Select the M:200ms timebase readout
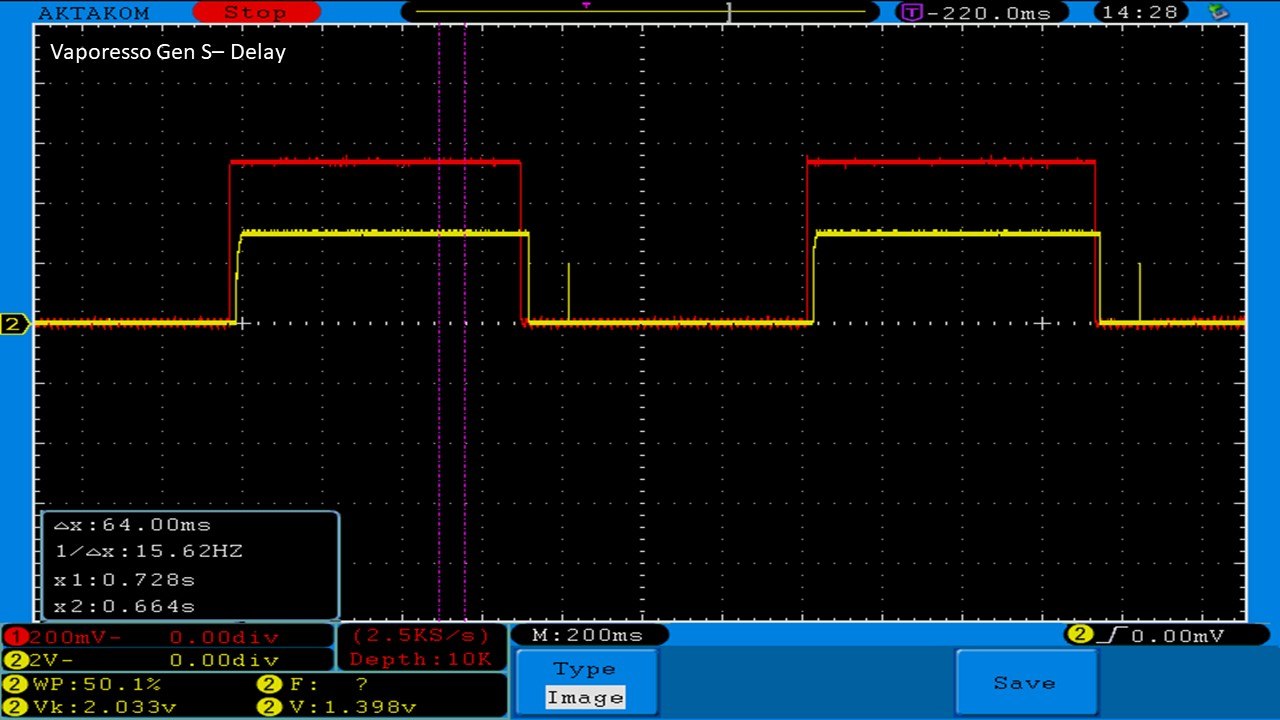 click(588, 635)
